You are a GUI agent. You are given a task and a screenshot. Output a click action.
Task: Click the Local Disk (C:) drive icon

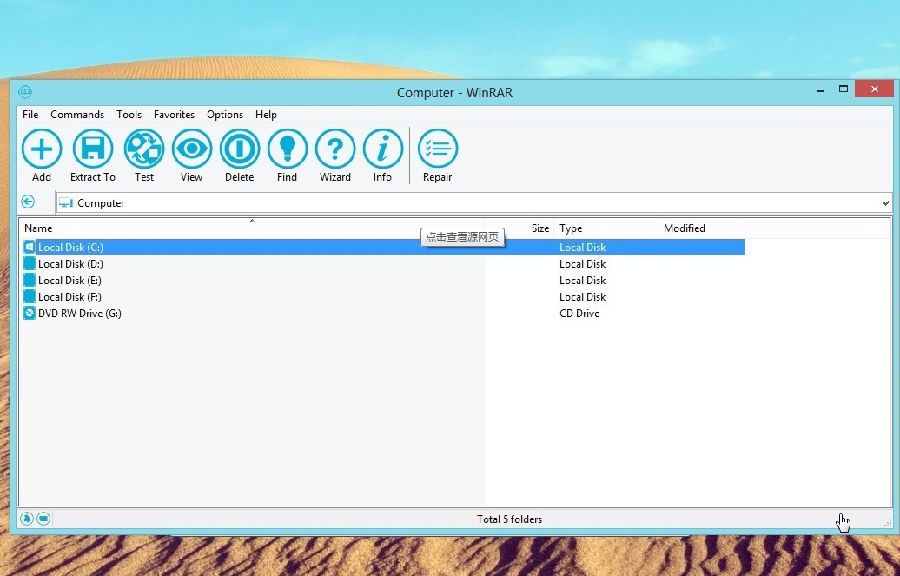[29, 247]
